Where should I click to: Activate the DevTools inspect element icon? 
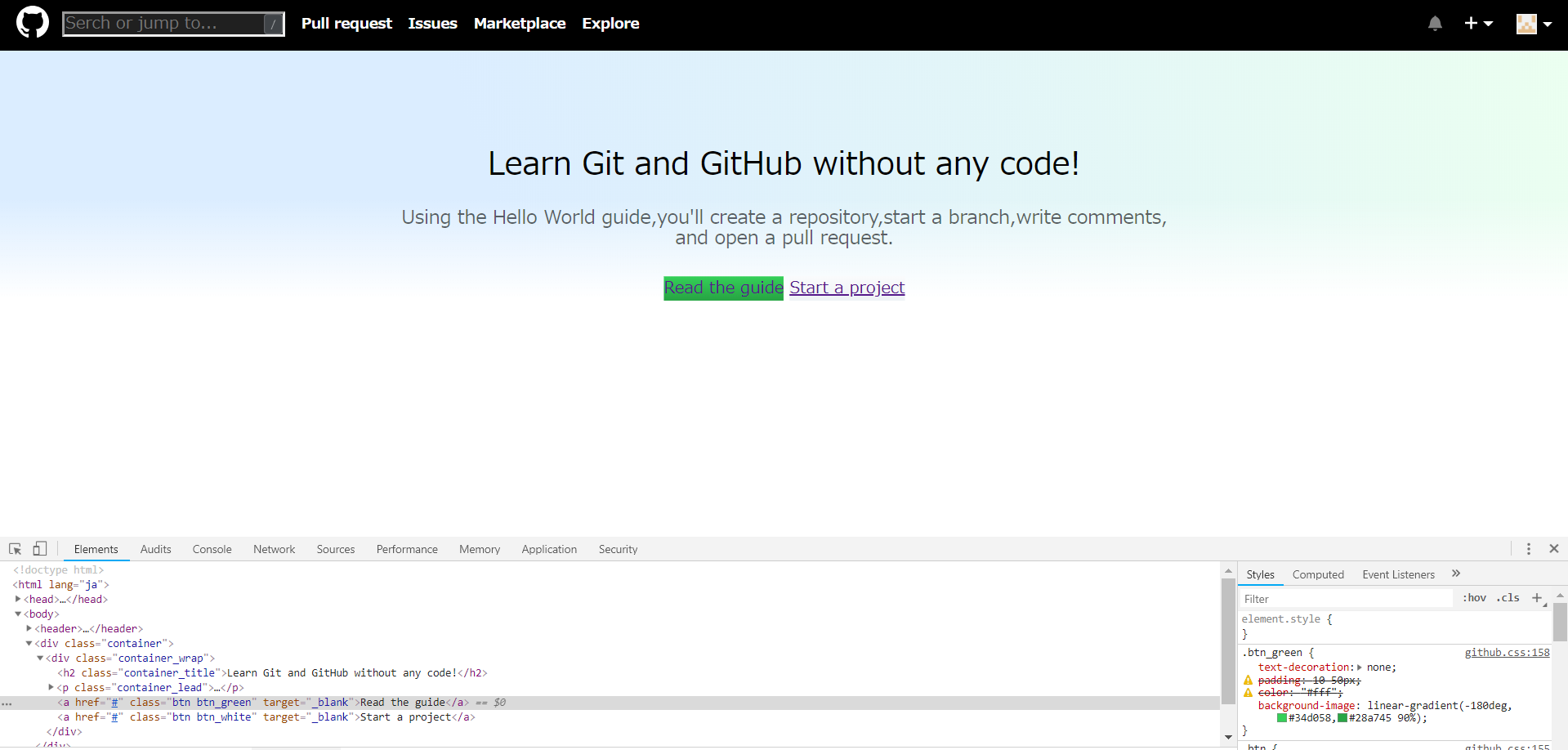pos(15,549)
